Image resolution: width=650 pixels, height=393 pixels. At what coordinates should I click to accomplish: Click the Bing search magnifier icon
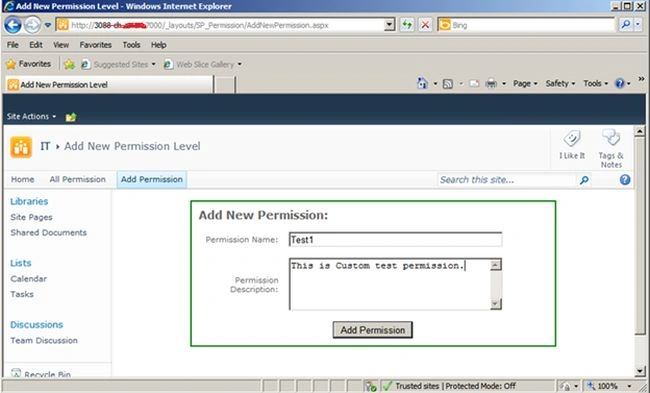coord(625,25)
